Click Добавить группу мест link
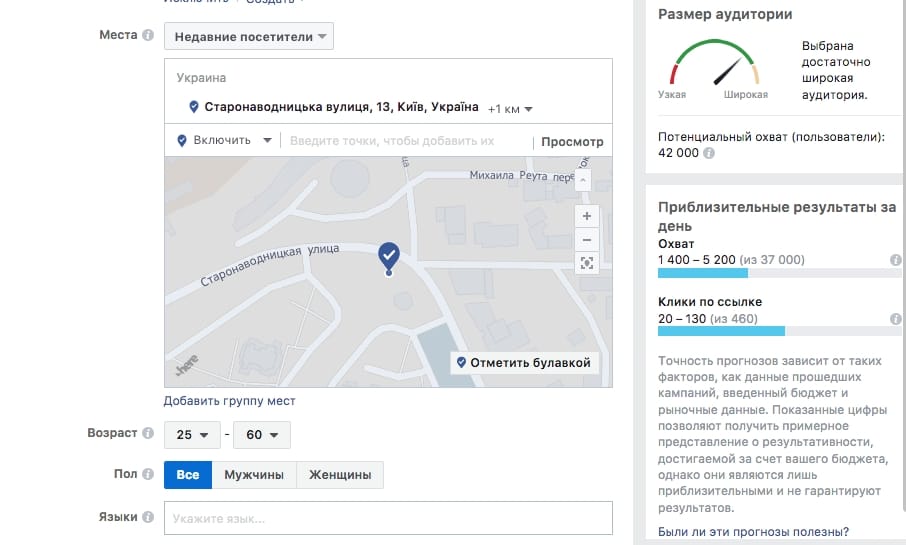 point(229,401)
